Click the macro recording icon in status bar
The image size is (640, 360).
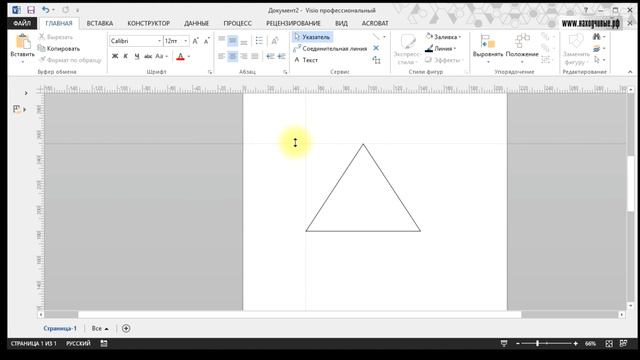tap(104, 344)
